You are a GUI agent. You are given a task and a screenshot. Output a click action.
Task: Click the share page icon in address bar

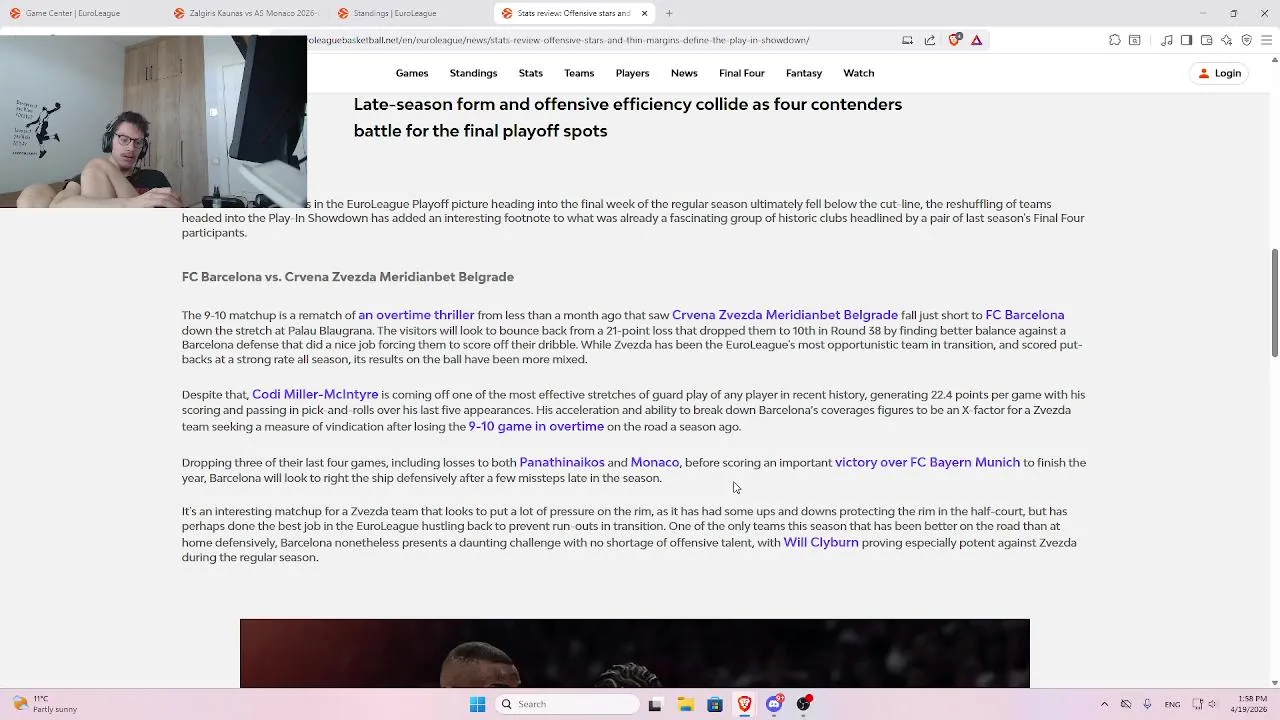coord(929,40)
